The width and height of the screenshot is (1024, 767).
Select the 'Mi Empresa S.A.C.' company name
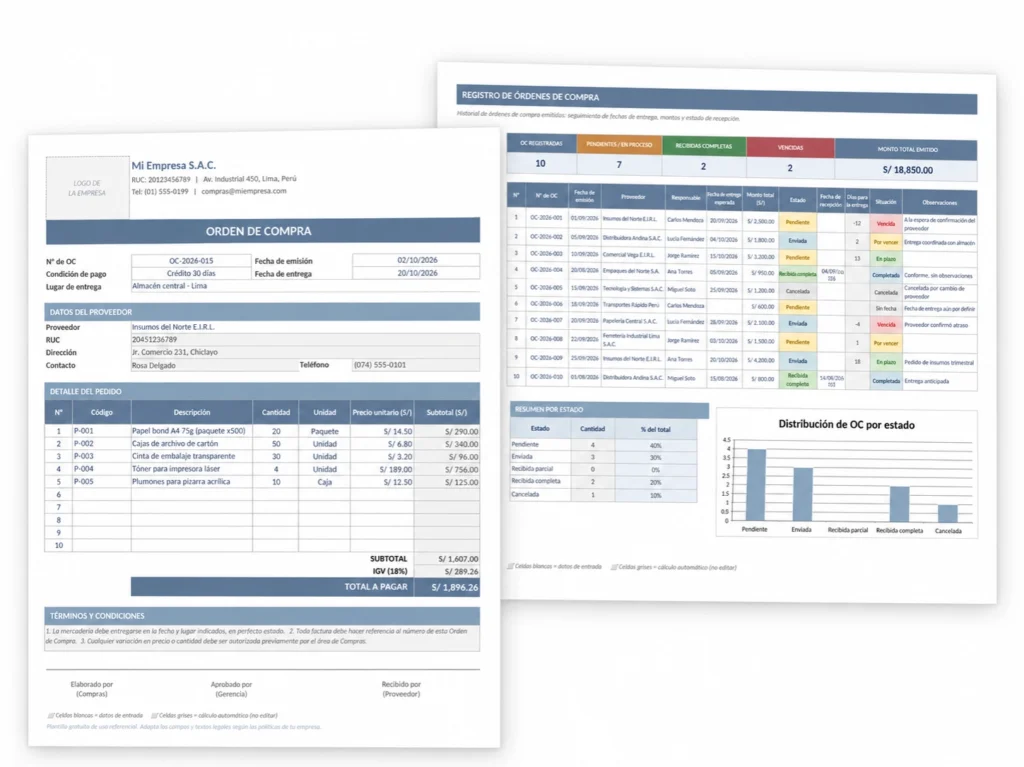point(174,165)
